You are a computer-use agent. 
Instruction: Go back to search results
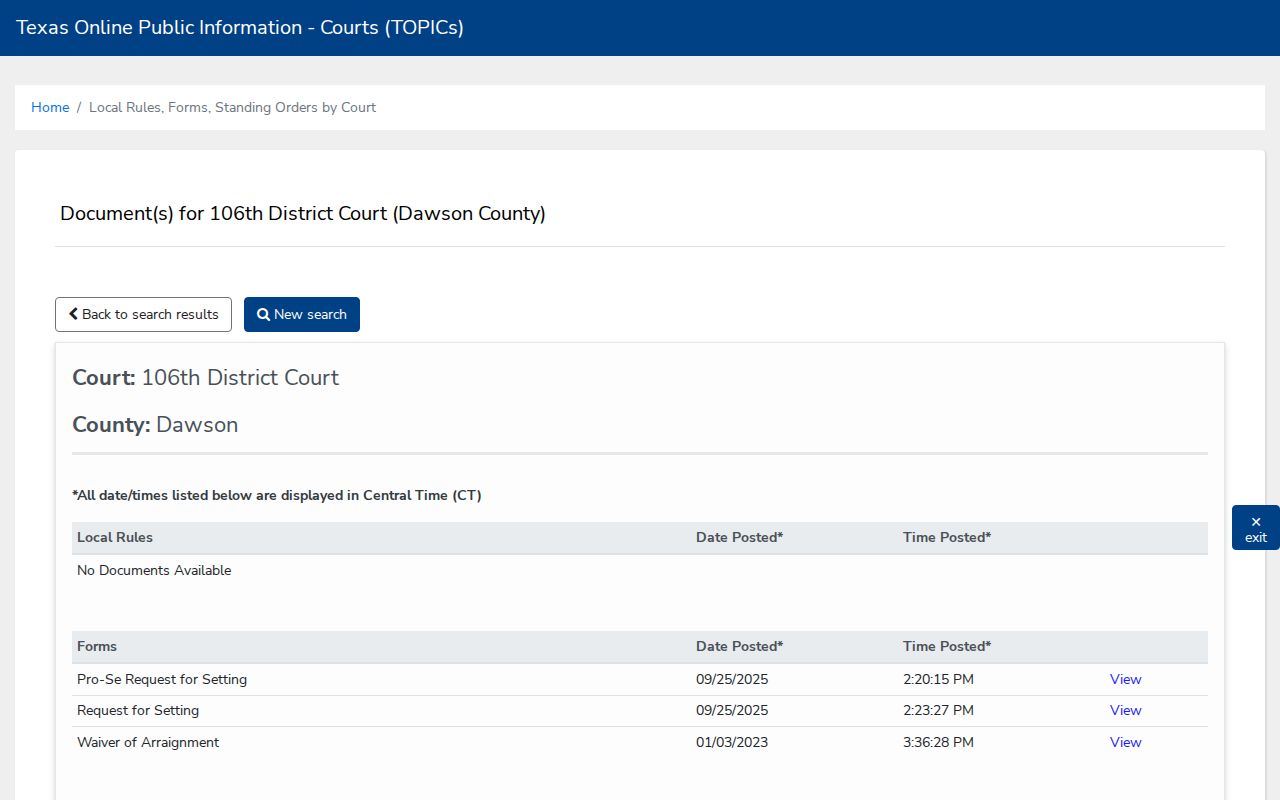143,314
